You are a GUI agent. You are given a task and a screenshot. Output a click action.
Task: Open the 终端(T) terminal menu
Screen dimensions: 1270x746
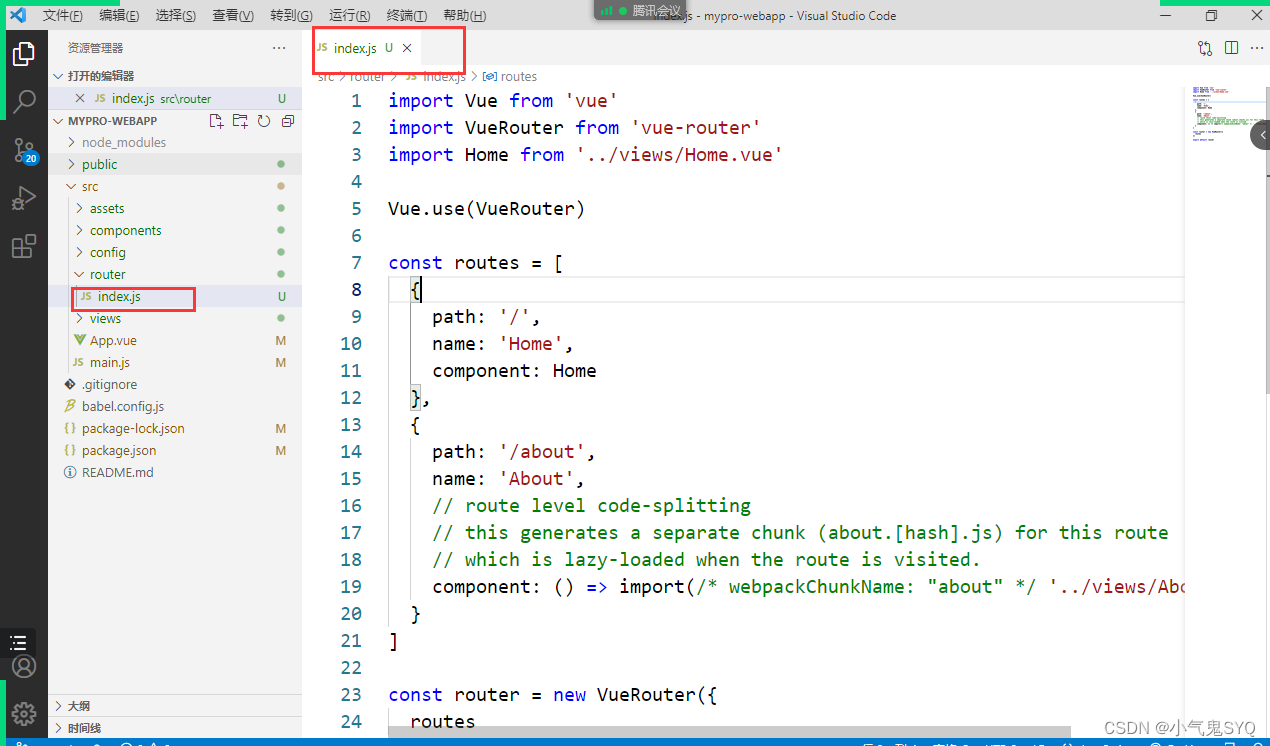(x=406, y=16)
